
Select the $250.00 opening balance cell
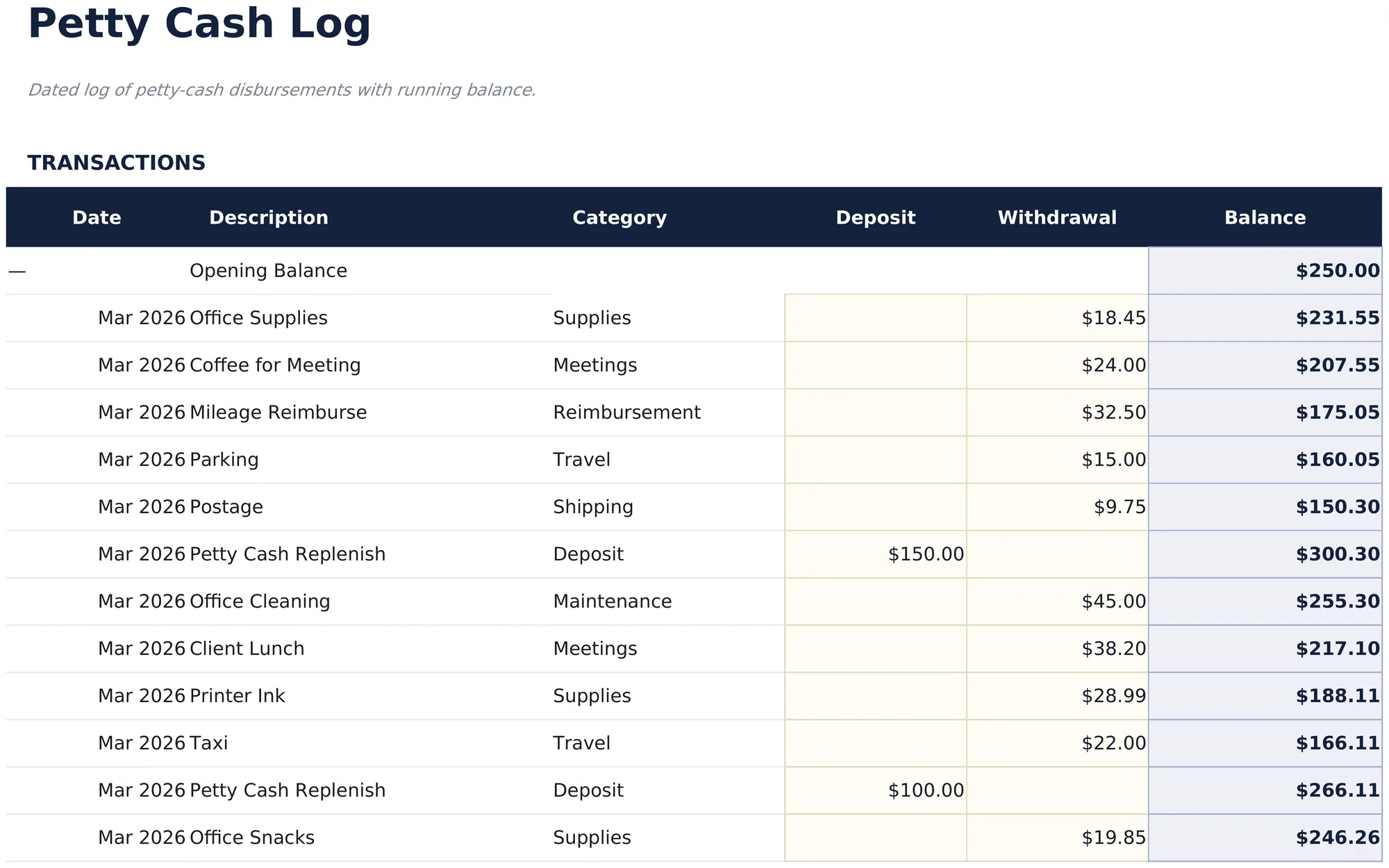[x=1265, y=271]
